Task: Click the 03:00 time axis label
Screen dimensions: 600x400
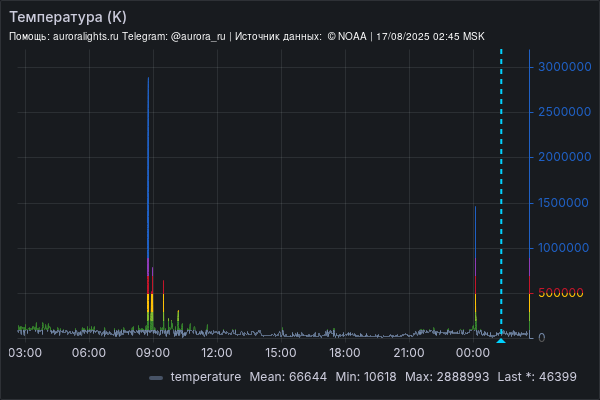Action: pos(25,353)
